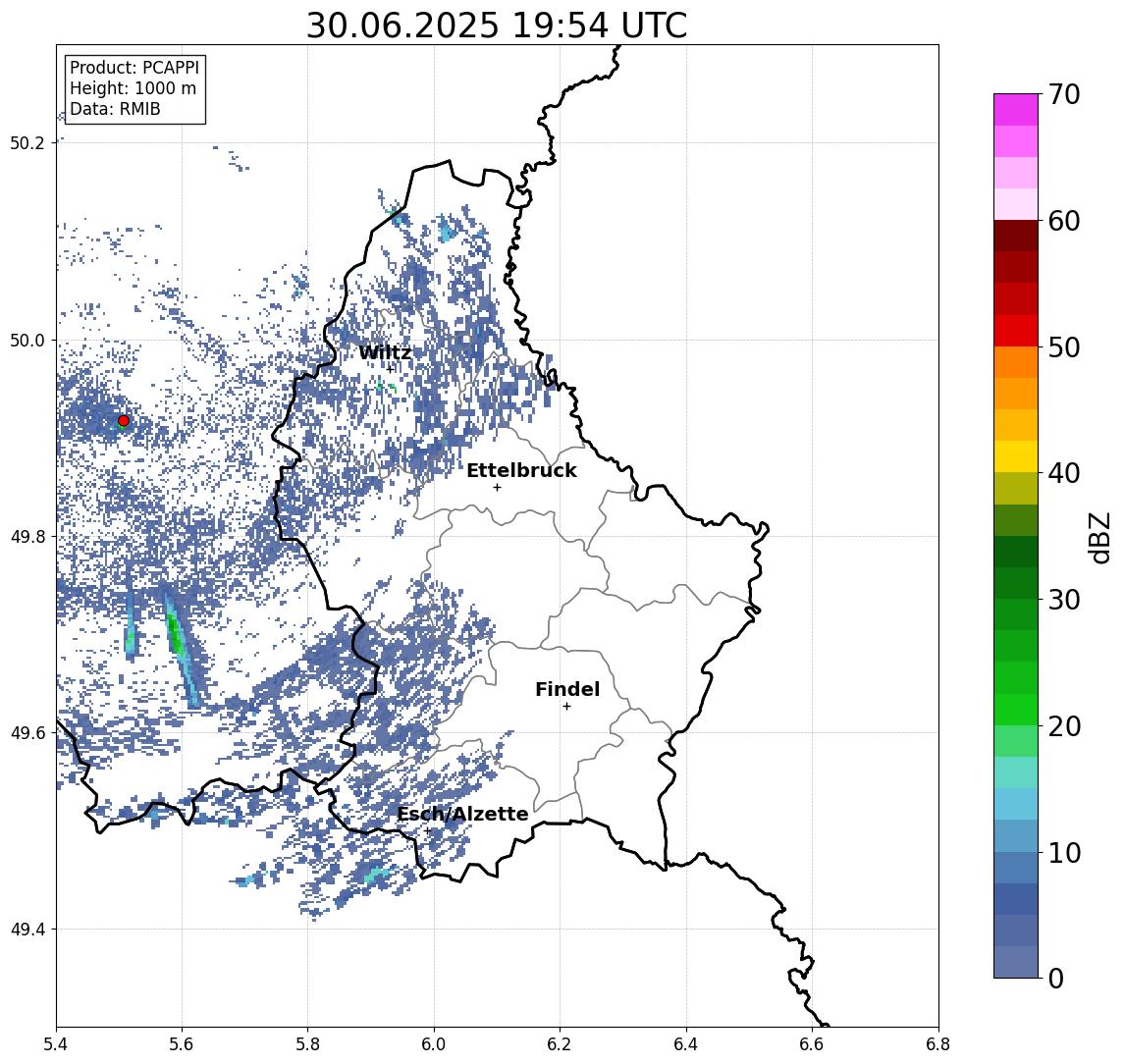Click the 20 label on colorbar
Image resolution: width=1124 pixels, height=1064 pixels.
[x=1064, y=726]
